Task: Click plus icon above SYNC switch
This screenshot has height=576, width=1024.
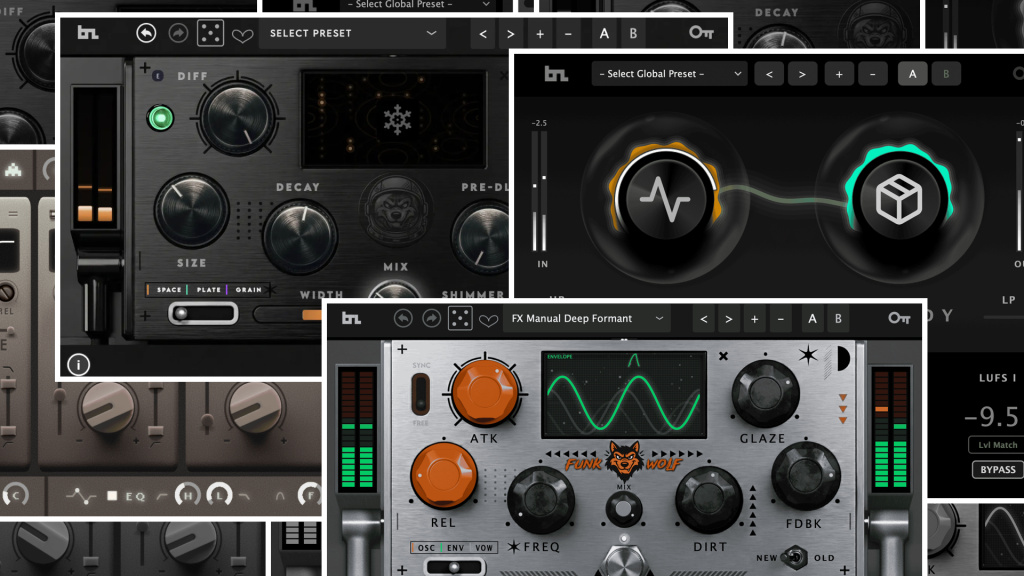Action: tap(402, 349)
